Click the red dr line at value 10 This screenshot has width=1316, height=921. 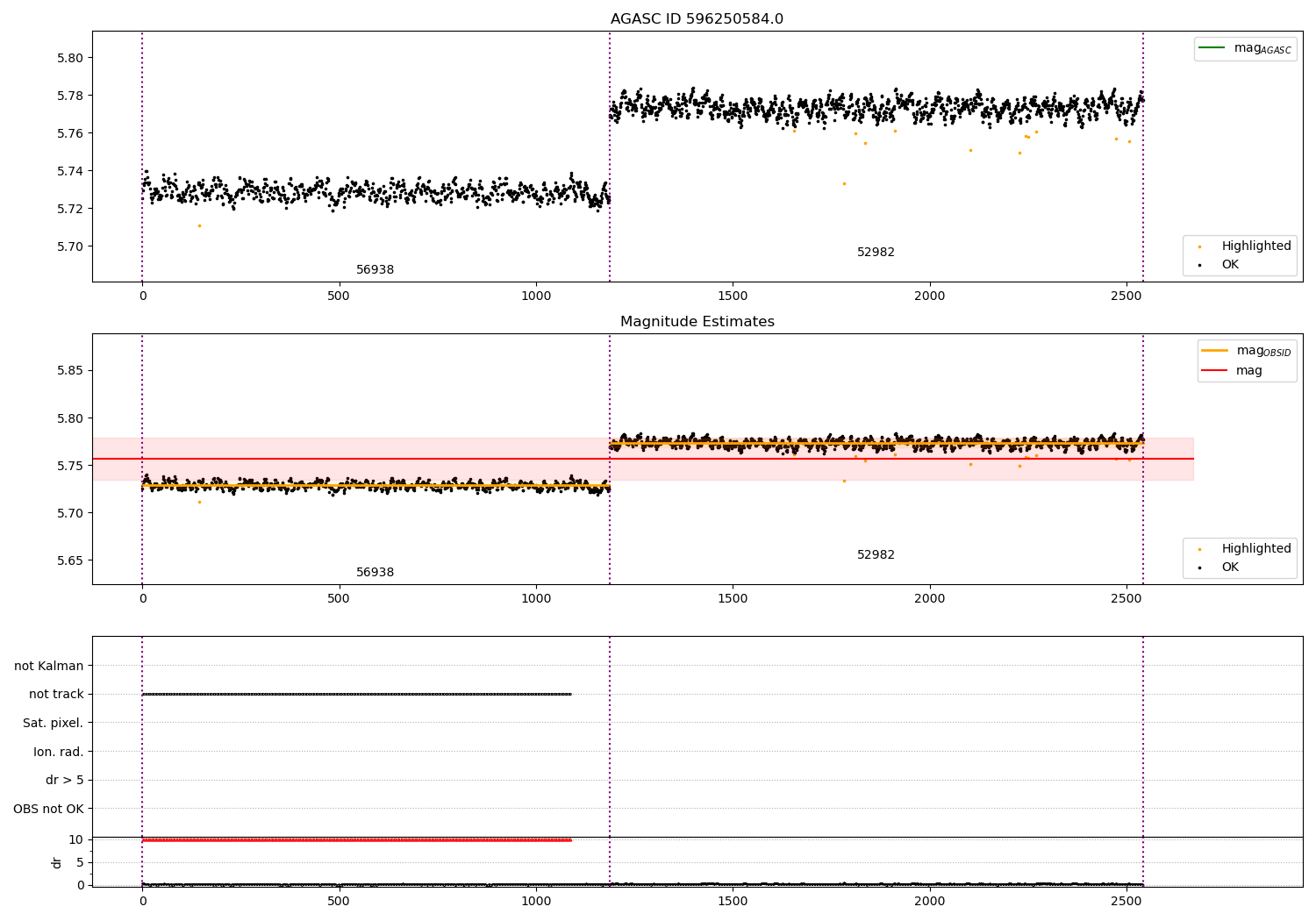356,839
